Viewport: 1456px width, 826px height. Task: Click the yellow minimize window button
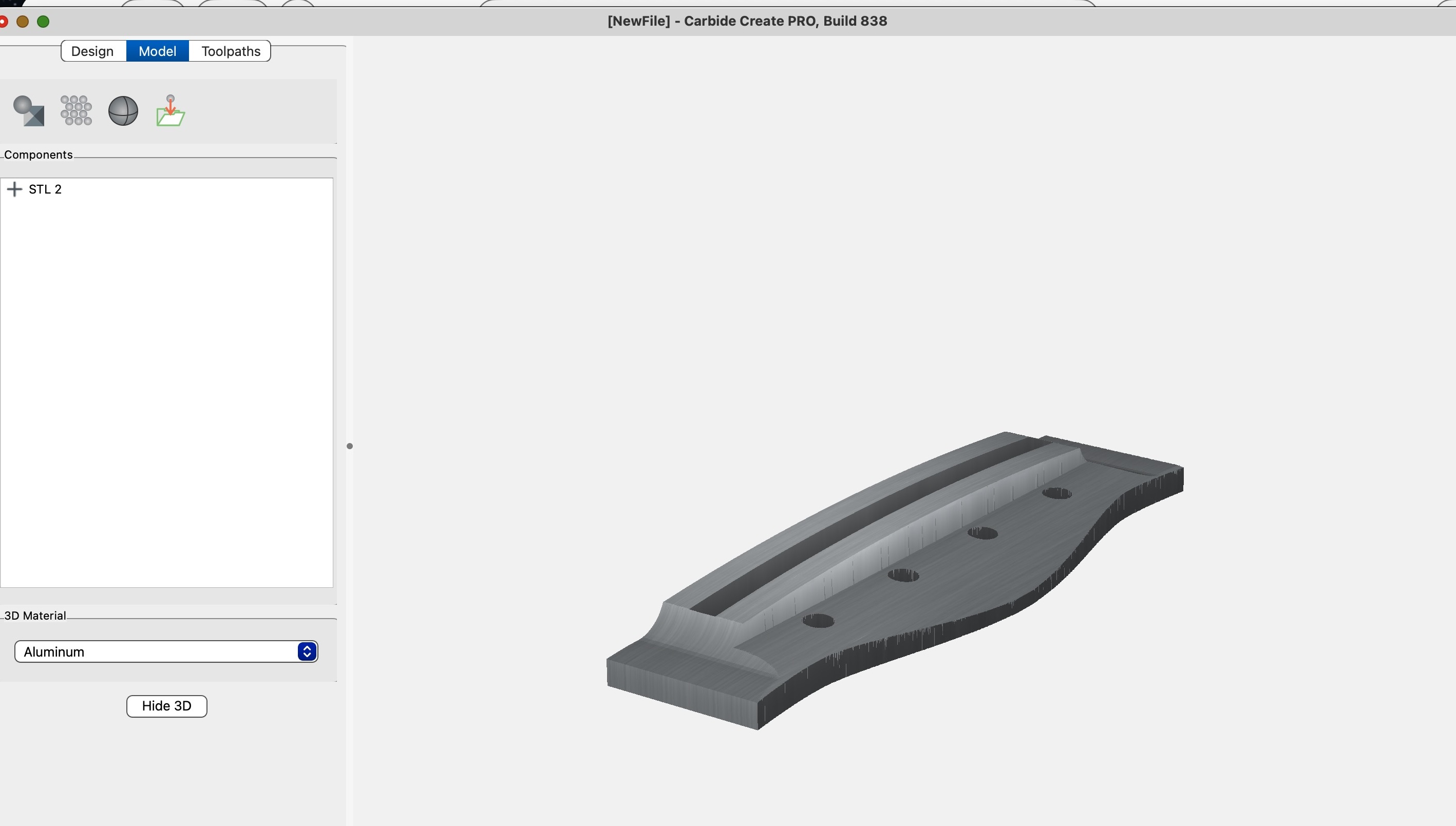[x=23, y=22]
